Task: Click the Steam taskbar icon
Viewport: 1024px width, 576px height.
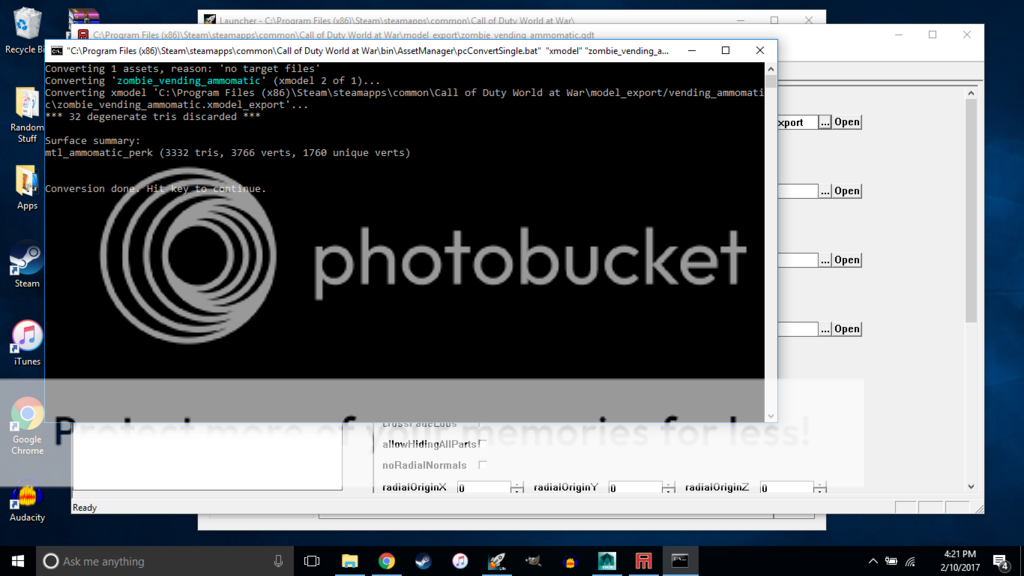Action: coord(423,561)
